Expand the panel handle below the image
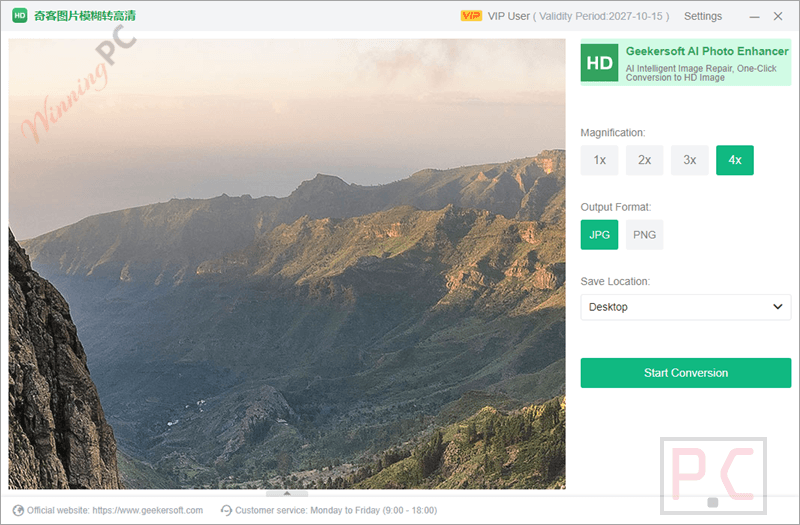800x525 pixels. coord(287,493)
